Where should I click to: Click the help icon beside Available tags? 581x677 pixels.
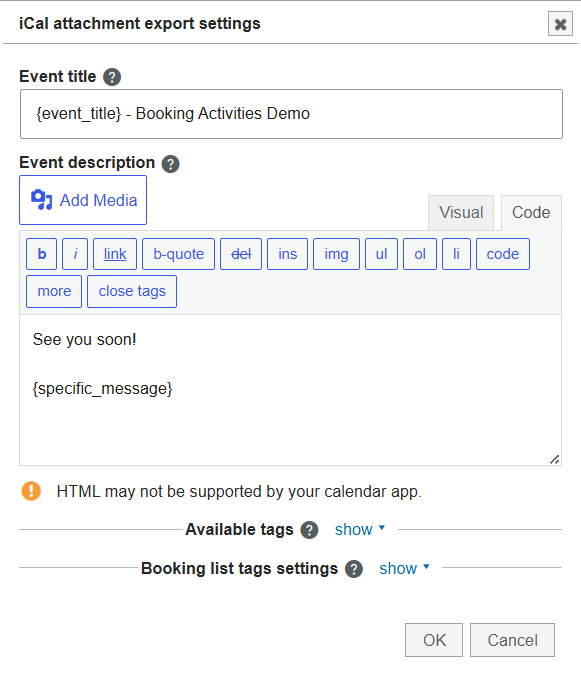click(x=309, y=530)
